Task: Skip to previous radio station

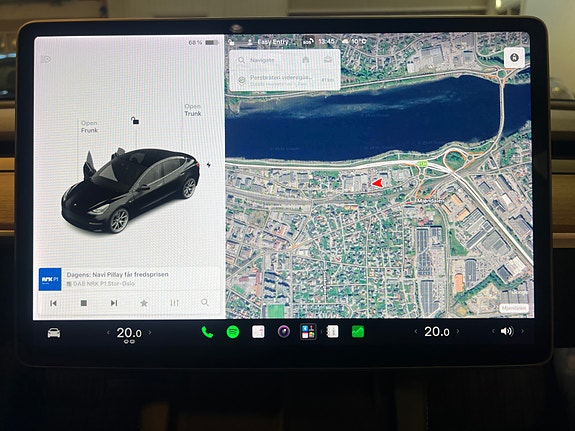Action: point(53,303)
